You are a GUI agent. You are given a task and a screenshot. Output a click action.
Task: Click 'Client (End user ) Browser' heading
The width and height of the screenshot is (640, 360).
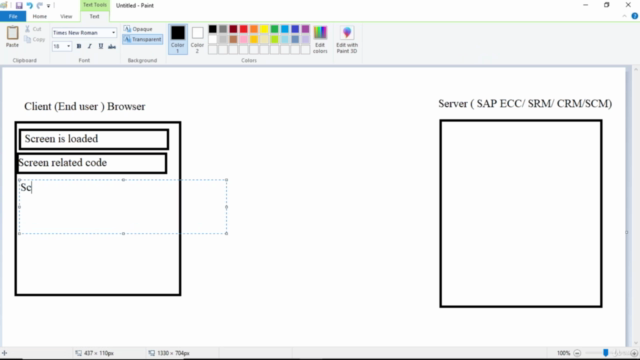point(84,107)
